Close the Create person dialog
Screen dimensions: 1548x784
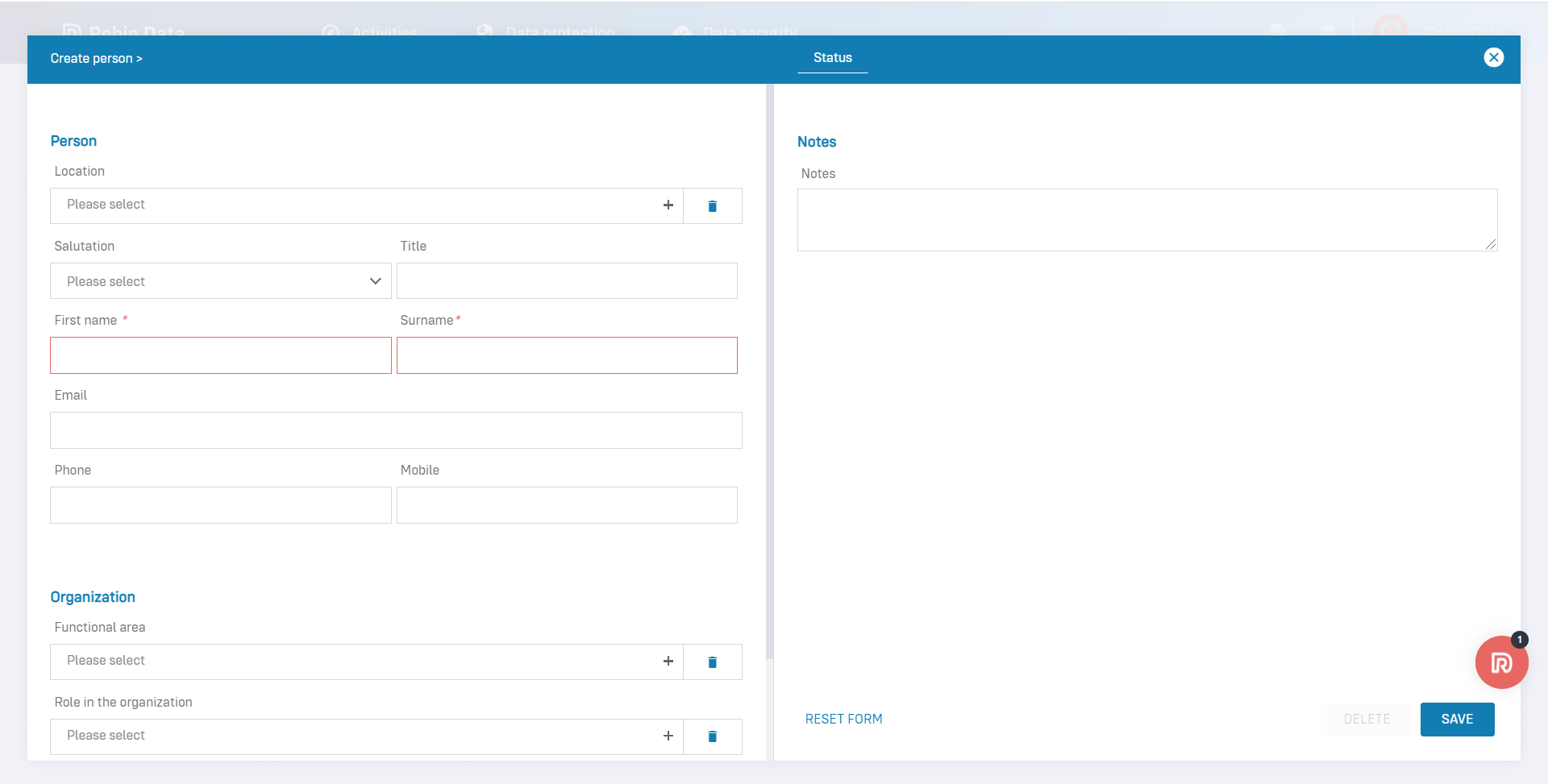pyautogui.click(x=1493, y=57)
